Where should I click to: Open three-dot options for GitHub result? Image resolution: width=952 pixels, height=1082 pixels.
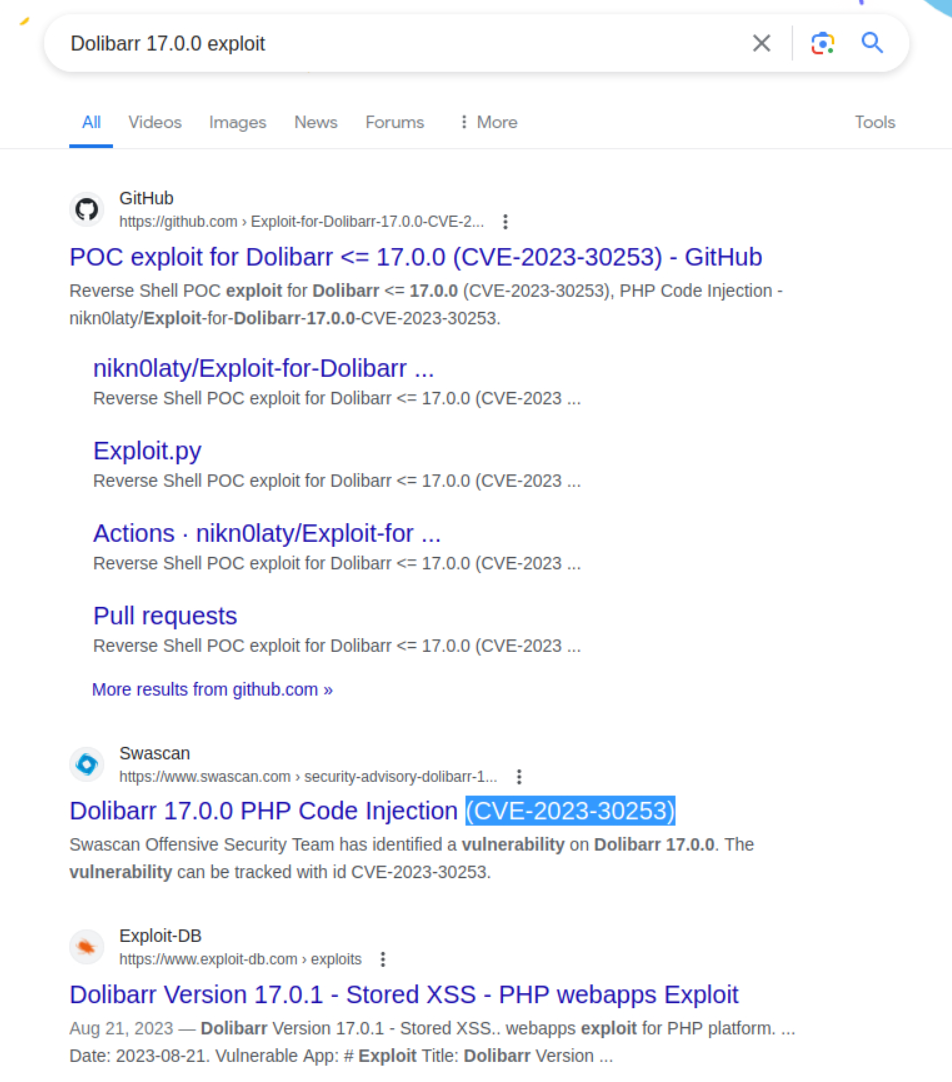pyautogui.click(x=505, y=222)
